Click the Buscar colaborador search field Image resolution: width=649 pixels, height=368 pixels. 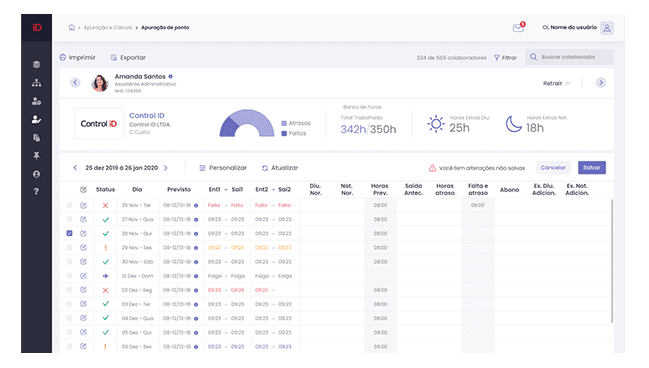pos(570,57)
